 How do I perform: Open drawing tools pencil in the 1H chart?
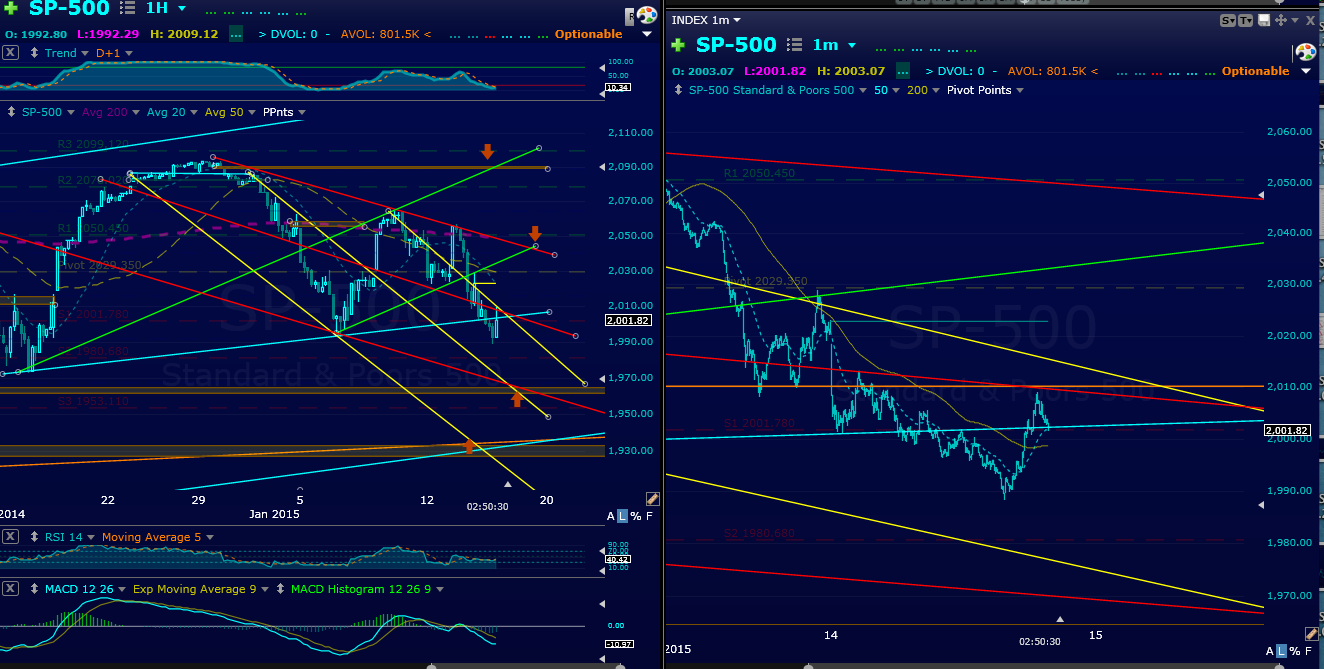pyautogui.click(x=652, y=498)
